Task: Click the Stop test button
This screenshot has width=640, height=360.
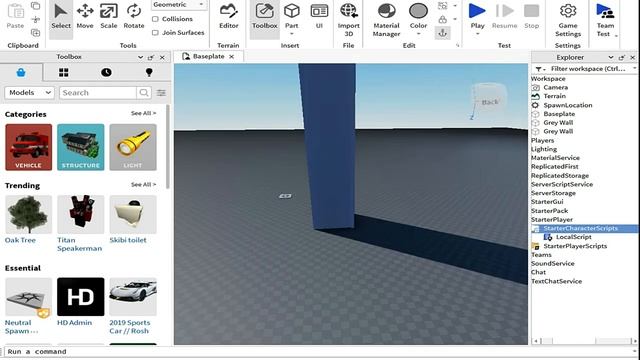Action: point(531,16)
